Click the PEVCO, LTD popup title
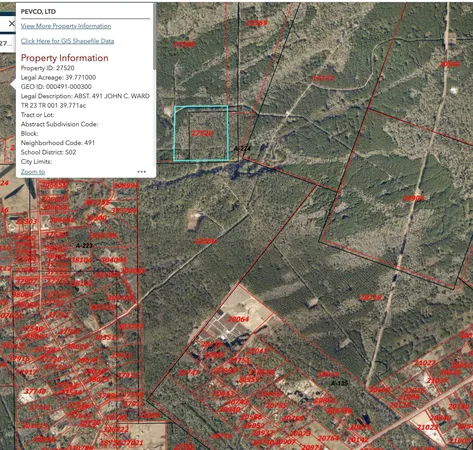Viewport: 473px width, 450px height. tap(38, 12)
